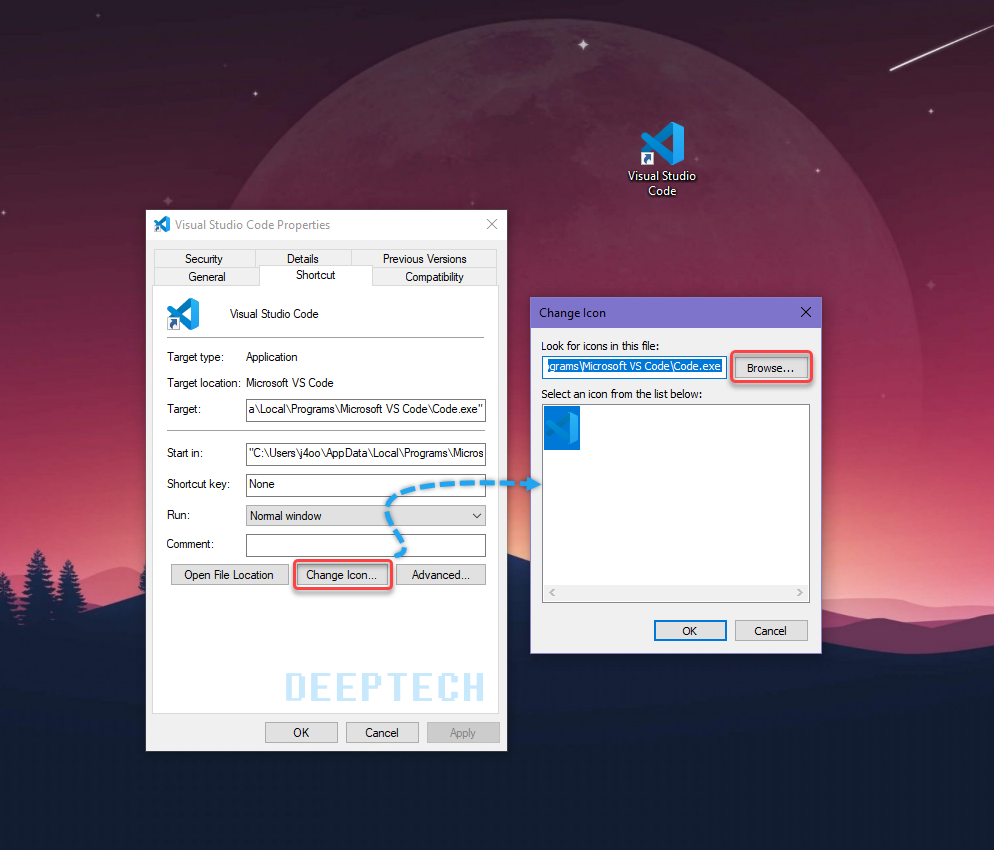The width and height of the screenshot is (994, 850).
Task: Select the VS Code icon in Change Icon list
Action: tap(562, 428)
